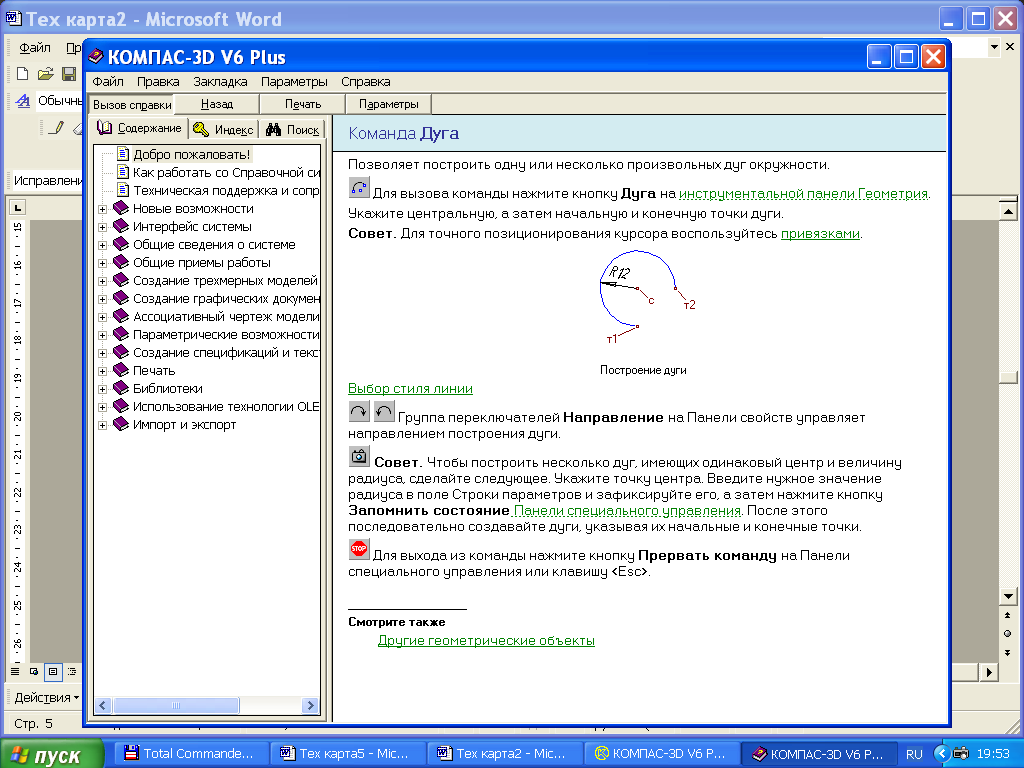Click Word's vertical scroll down arrow
The image size is (1024, 768).
click(1008, 596)
